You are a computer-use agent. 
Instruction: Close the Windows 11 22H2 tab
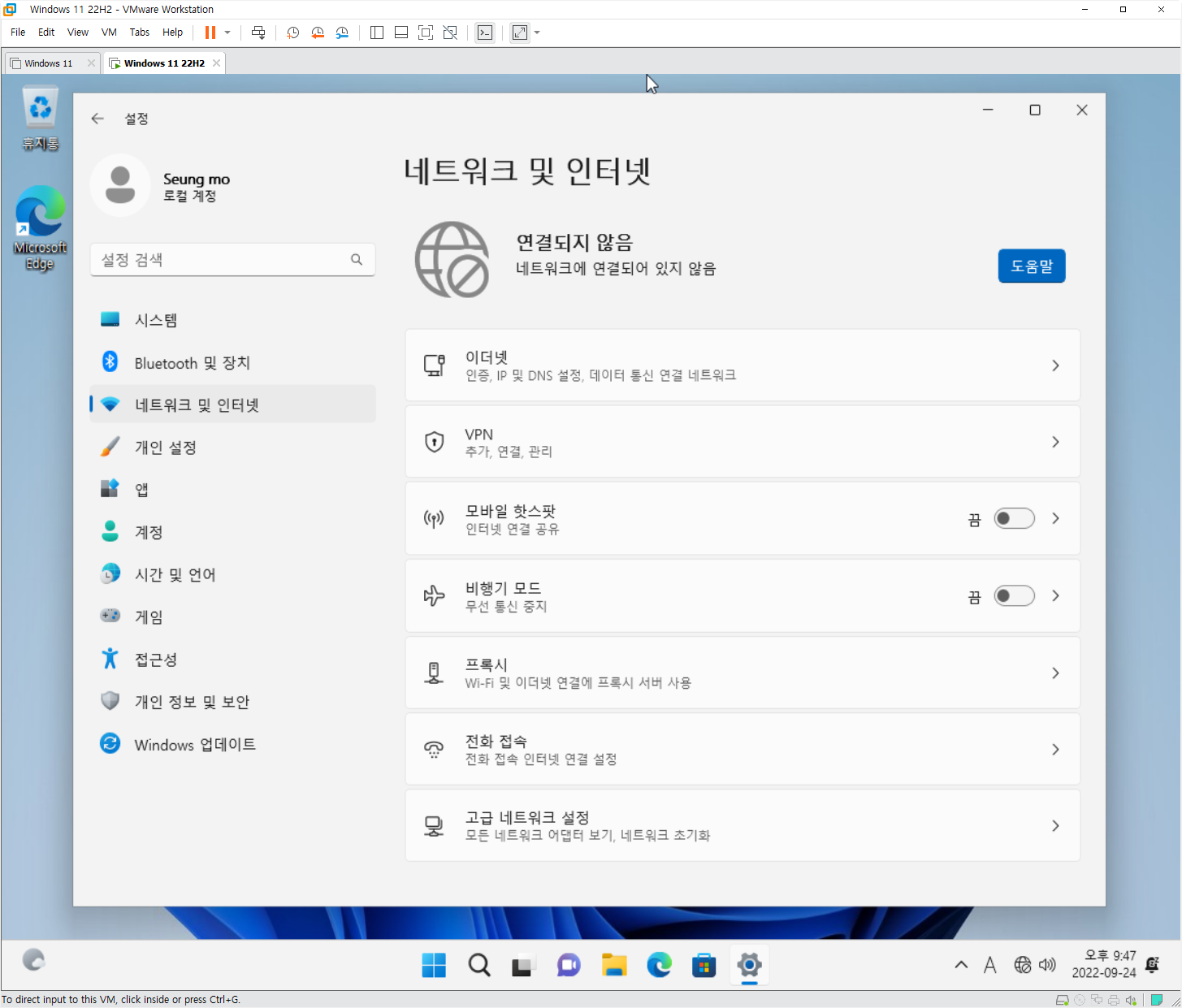[x=216, y=63]
